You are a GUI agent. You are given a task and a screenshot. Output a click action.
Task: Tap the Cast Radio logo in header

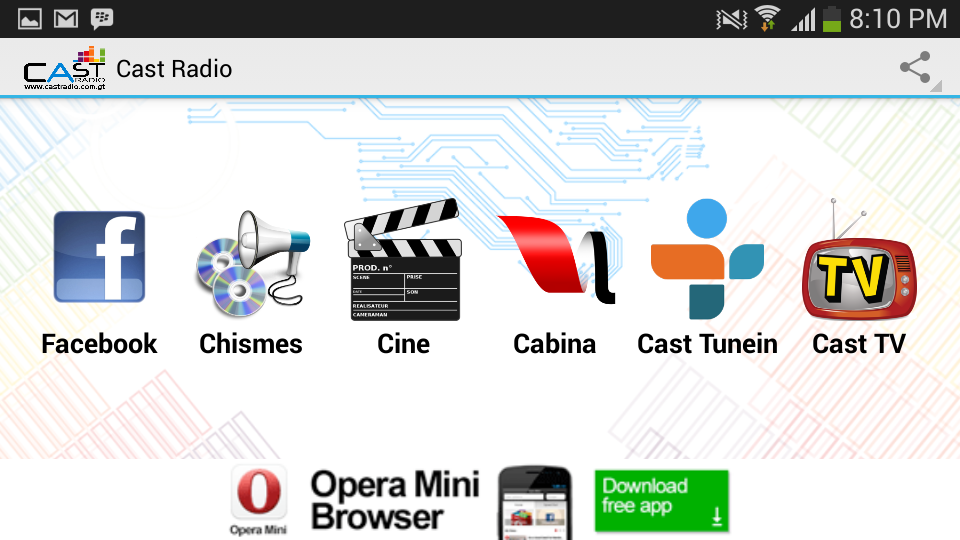[64, 68]
